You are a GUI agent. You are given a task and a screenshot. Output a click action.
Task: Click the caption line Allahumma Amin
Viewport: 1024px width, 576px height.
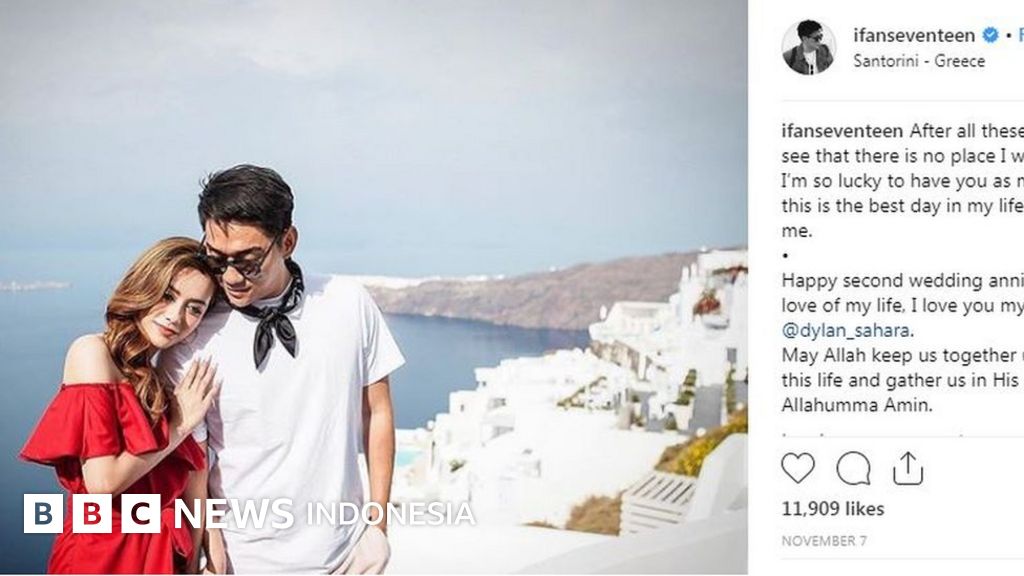click(857, 405)
